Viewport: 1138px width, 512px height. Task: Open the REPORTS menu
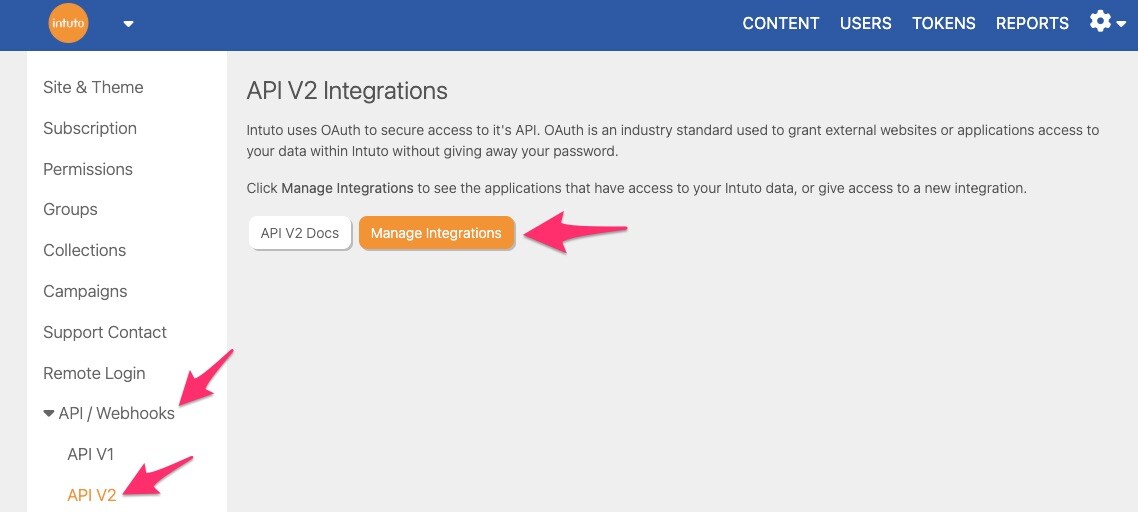click(x=1032, y=24)
